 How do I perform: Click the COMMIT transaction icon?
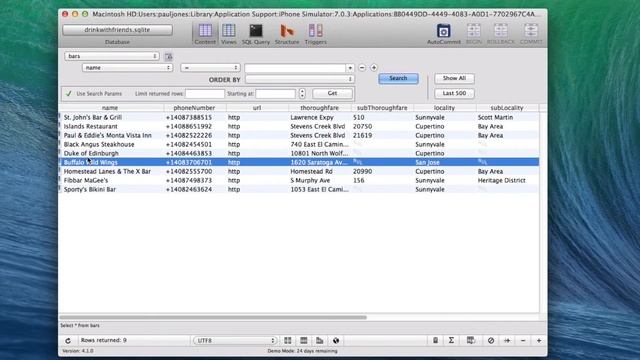click(x=531, y=34)
